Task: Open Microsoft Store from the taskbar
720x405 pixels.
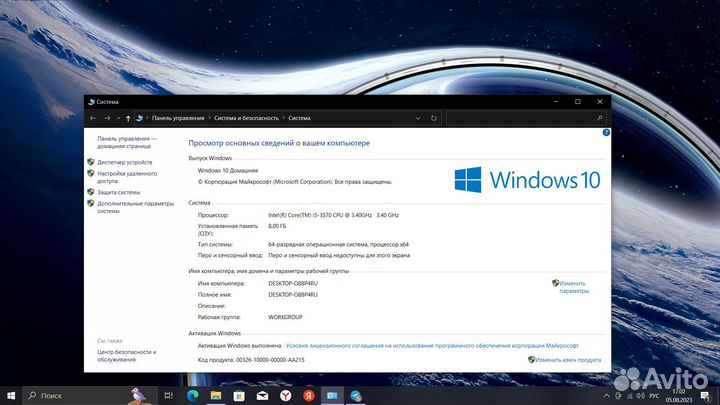Action: click(239, 395)
